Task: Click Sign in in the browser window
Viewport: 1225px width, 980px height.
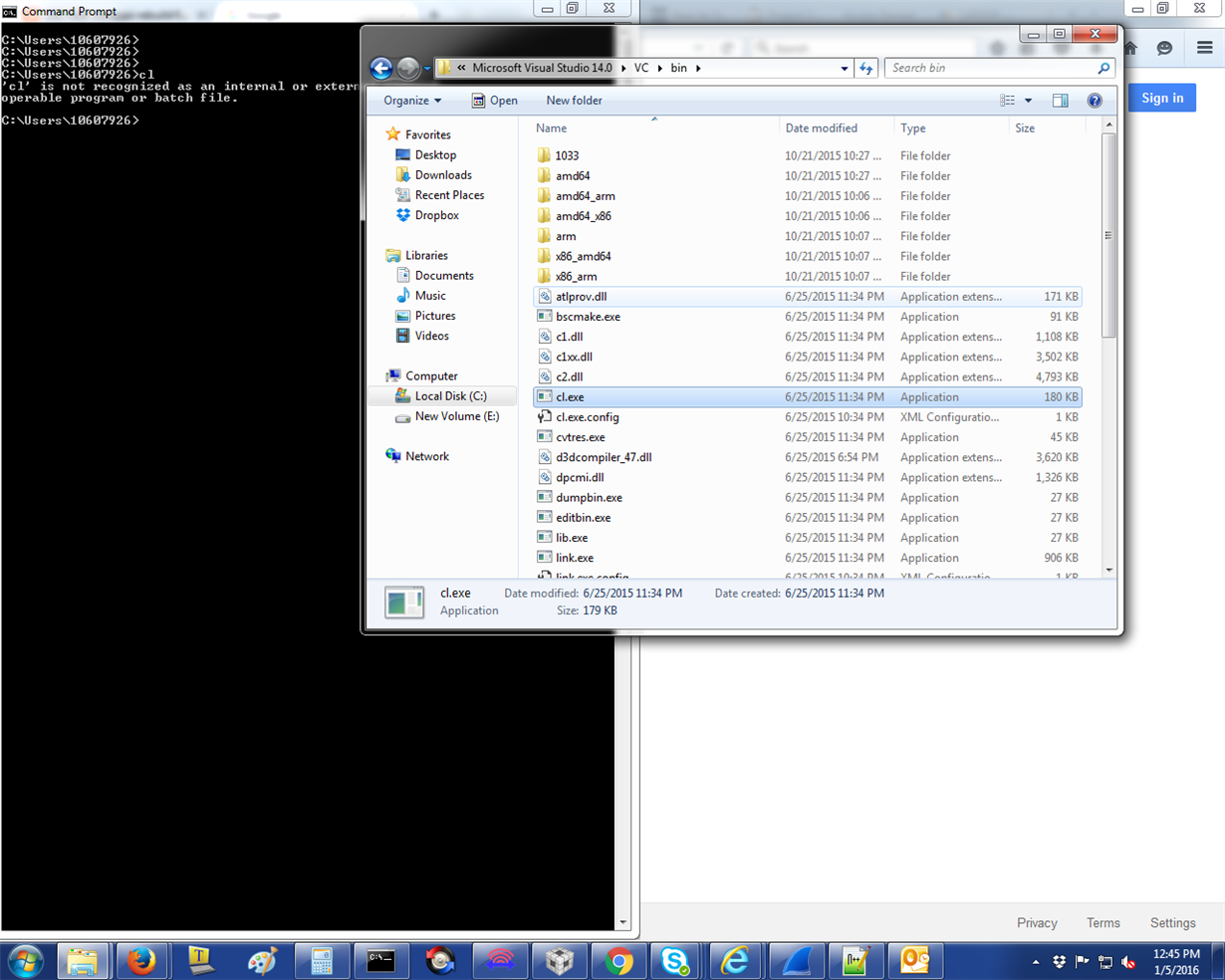Action: tap(1162, 98)
